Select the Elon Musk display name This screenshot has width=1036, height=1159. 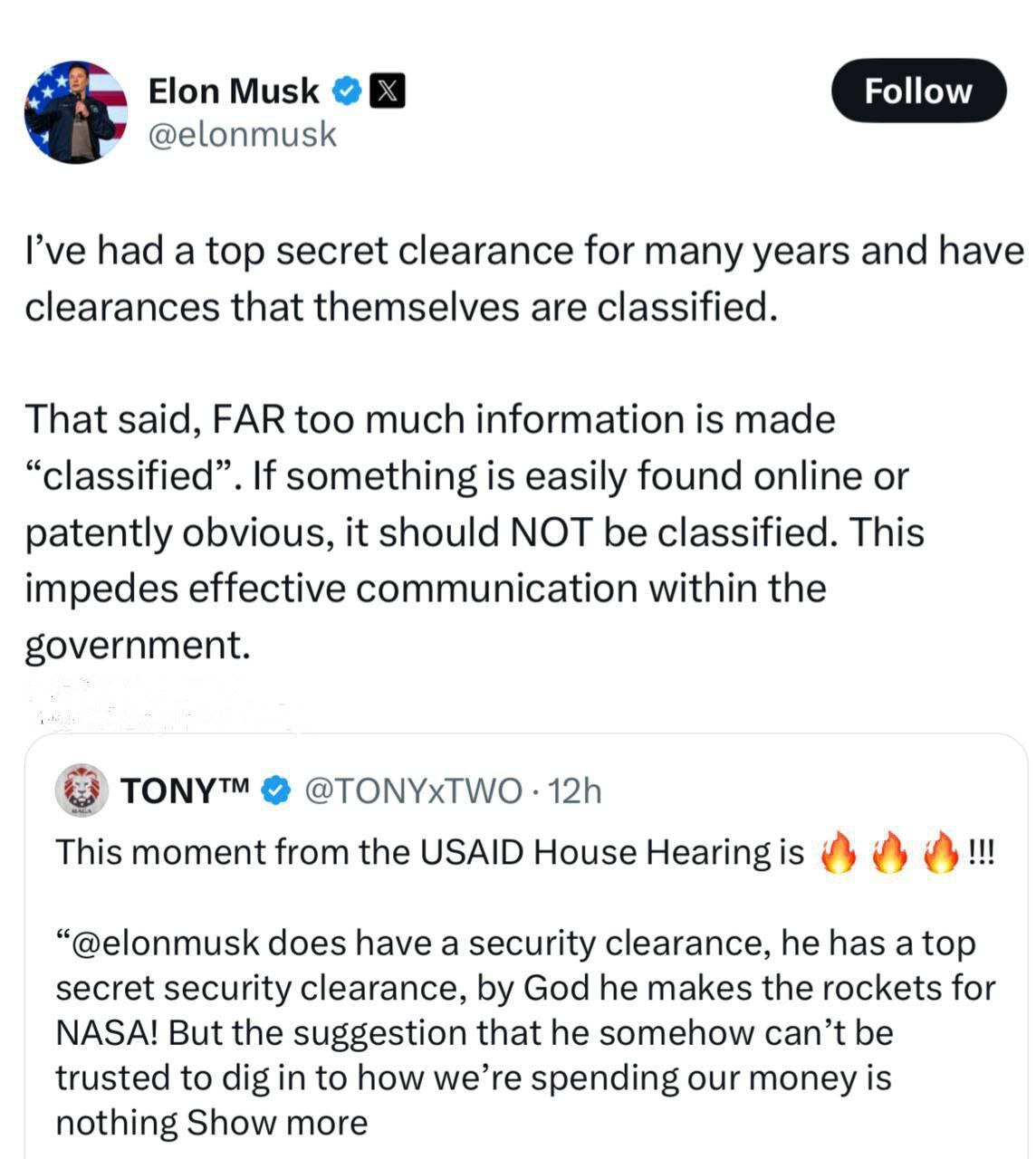coord(234,91)
